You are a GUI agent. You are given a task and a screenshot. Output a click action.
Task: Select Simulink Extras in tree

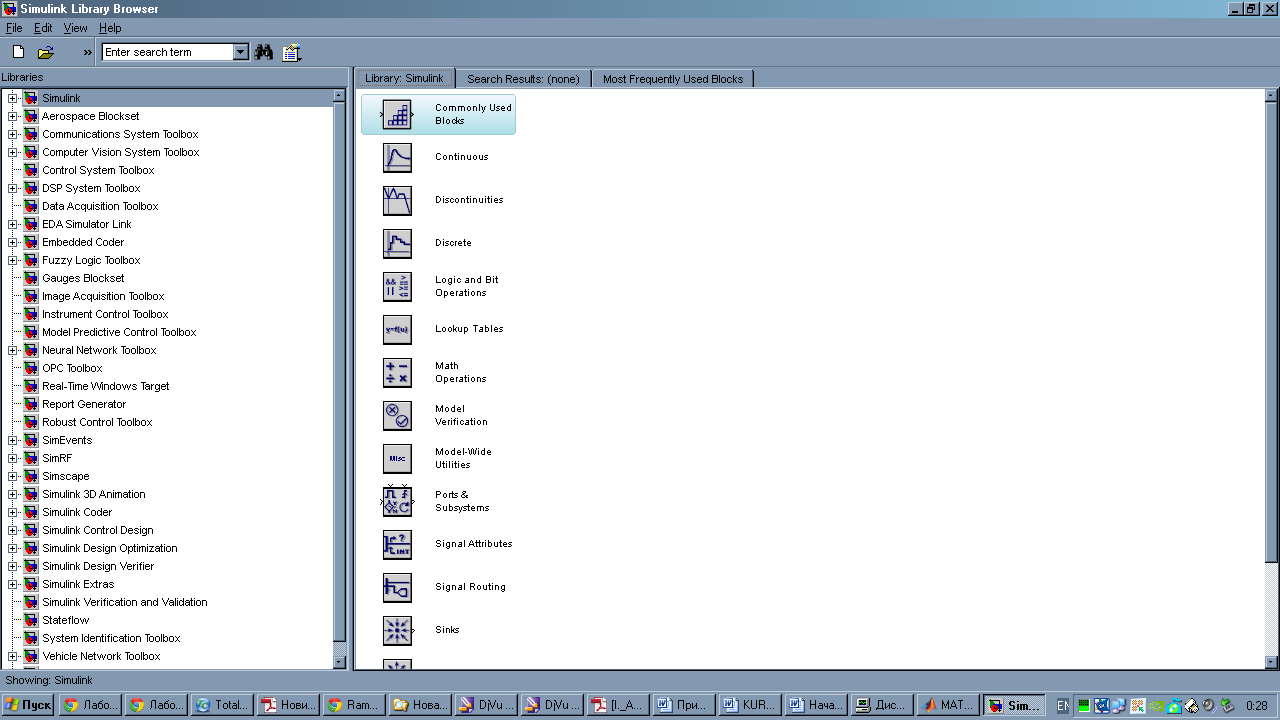click(x=78, y=584)
